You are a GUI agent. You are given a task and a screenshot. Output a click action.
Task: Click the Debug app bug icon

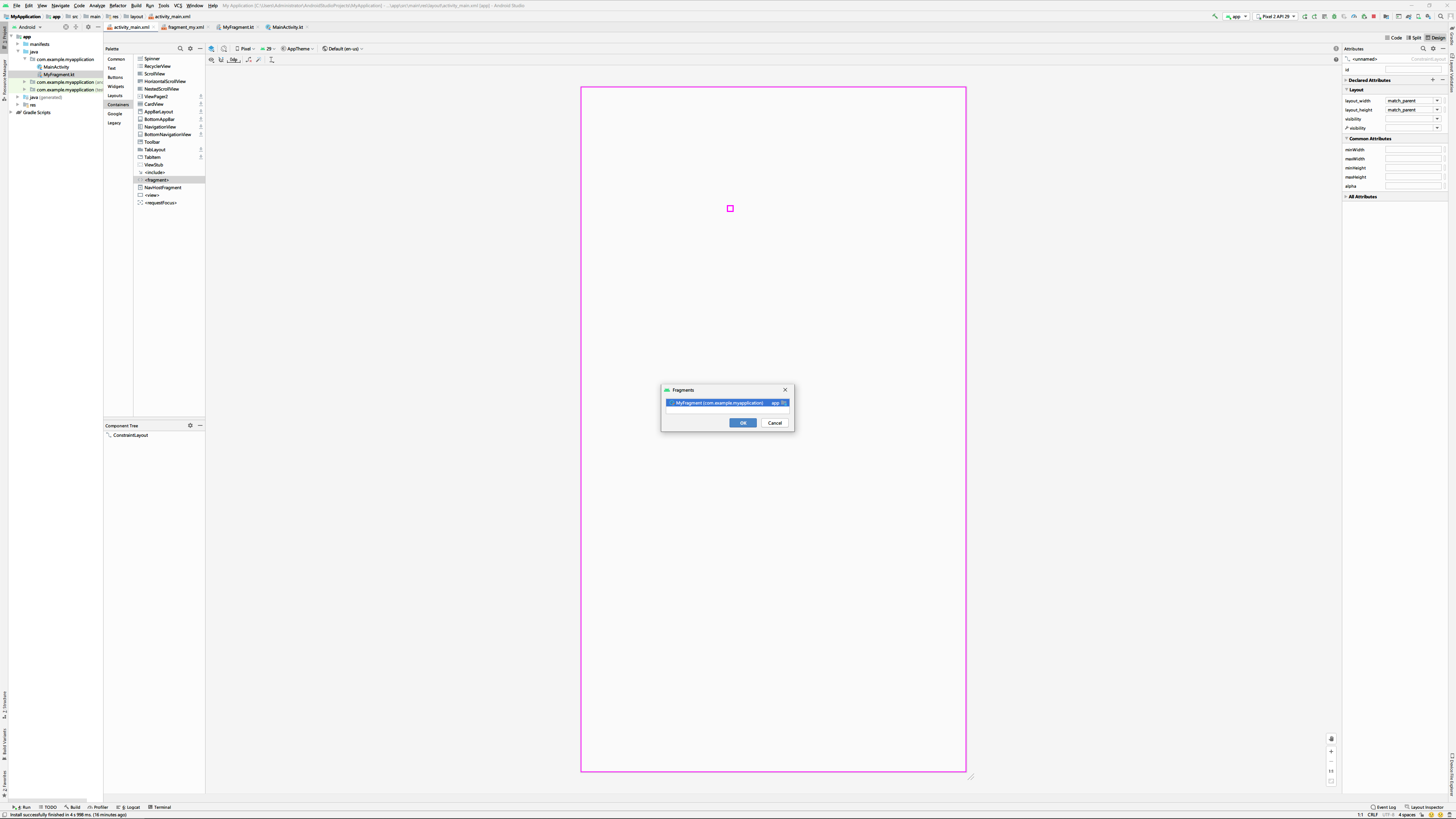pos(1335,16)
